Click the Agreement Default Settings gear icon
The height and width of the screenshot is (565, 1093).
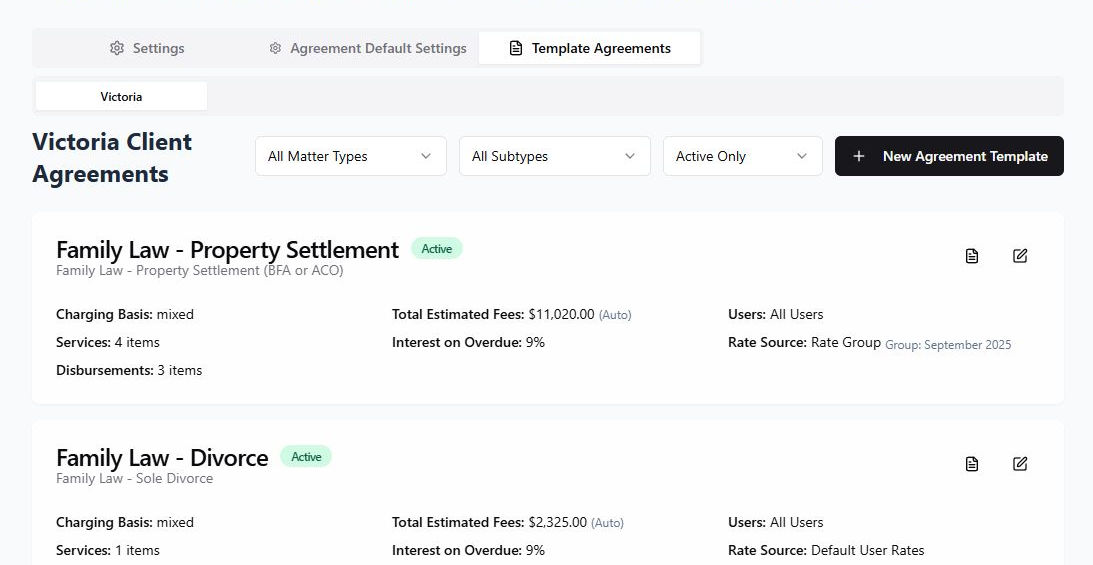(x=275, y=48)
